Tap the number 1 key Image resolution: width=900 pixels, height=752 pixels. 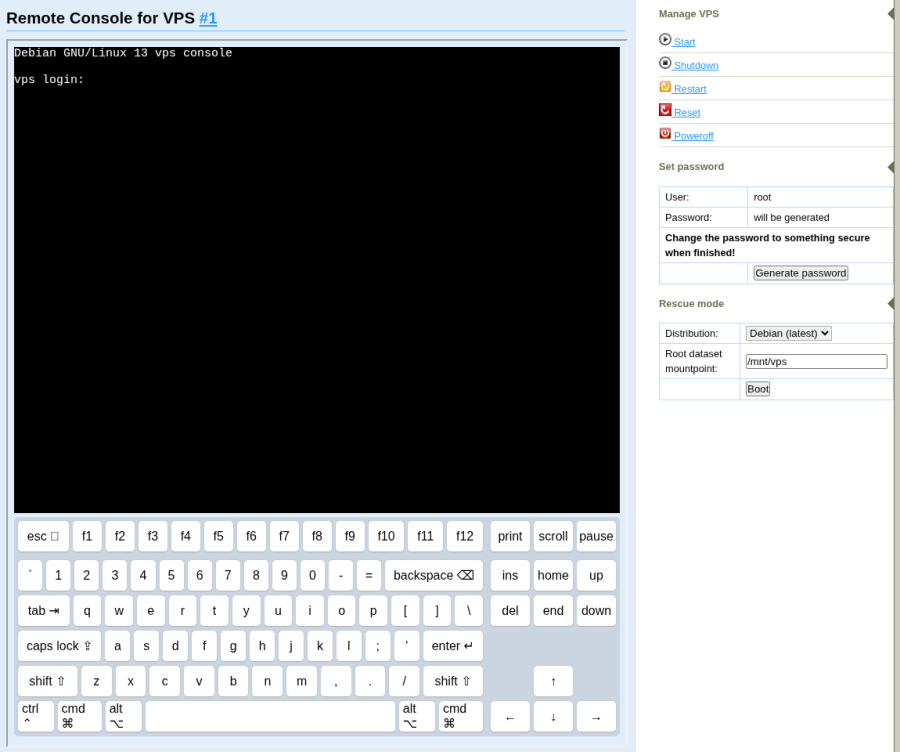(x=58, y=575)
